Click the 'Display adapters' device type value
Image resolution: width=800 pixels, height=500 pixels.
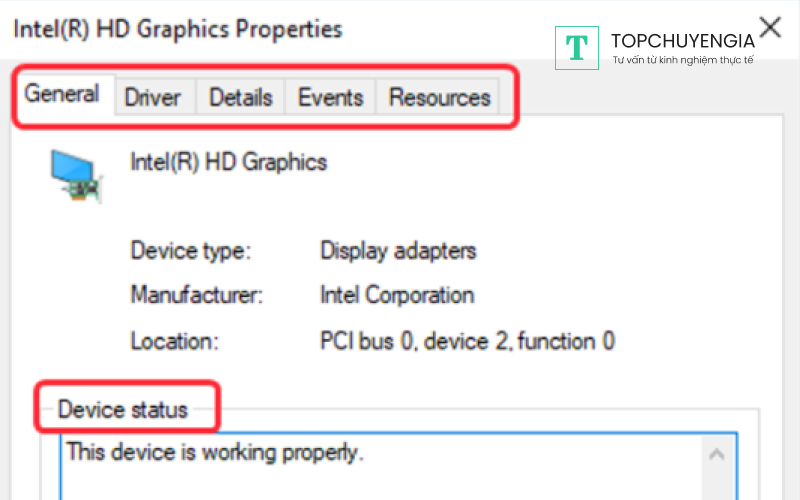398,250
